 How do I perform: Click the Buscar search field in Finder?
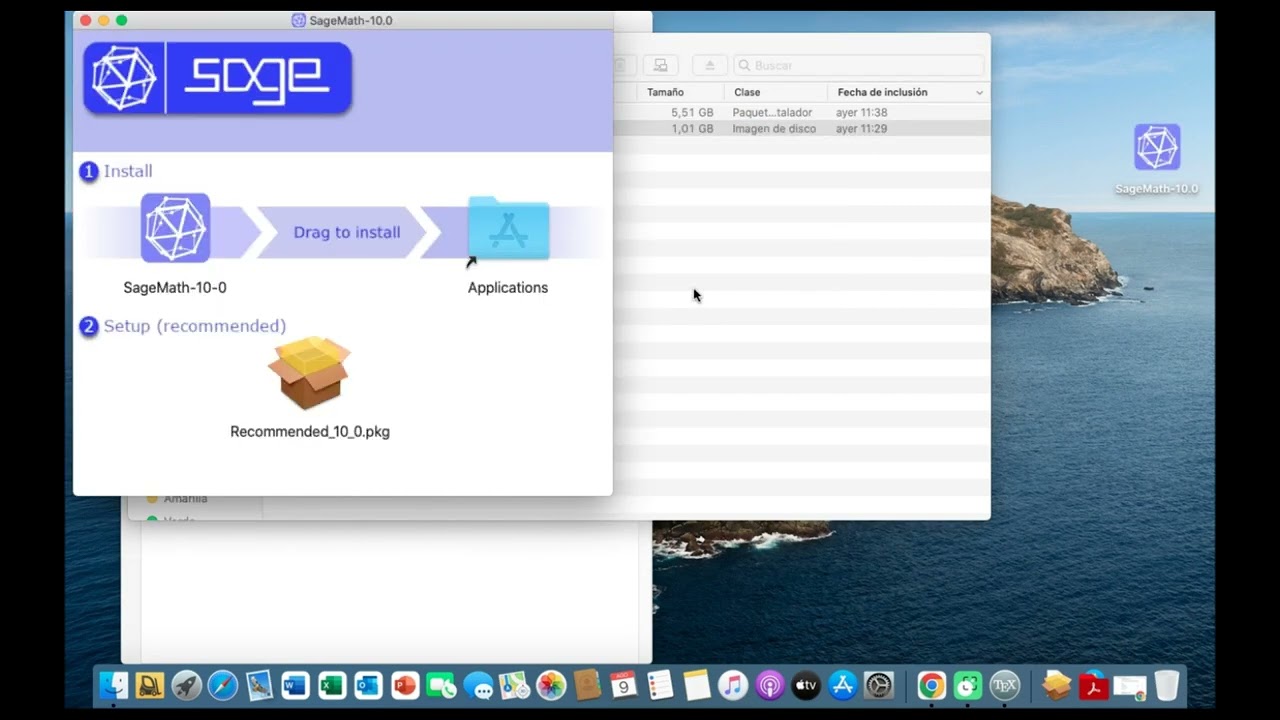click(859, 65)
